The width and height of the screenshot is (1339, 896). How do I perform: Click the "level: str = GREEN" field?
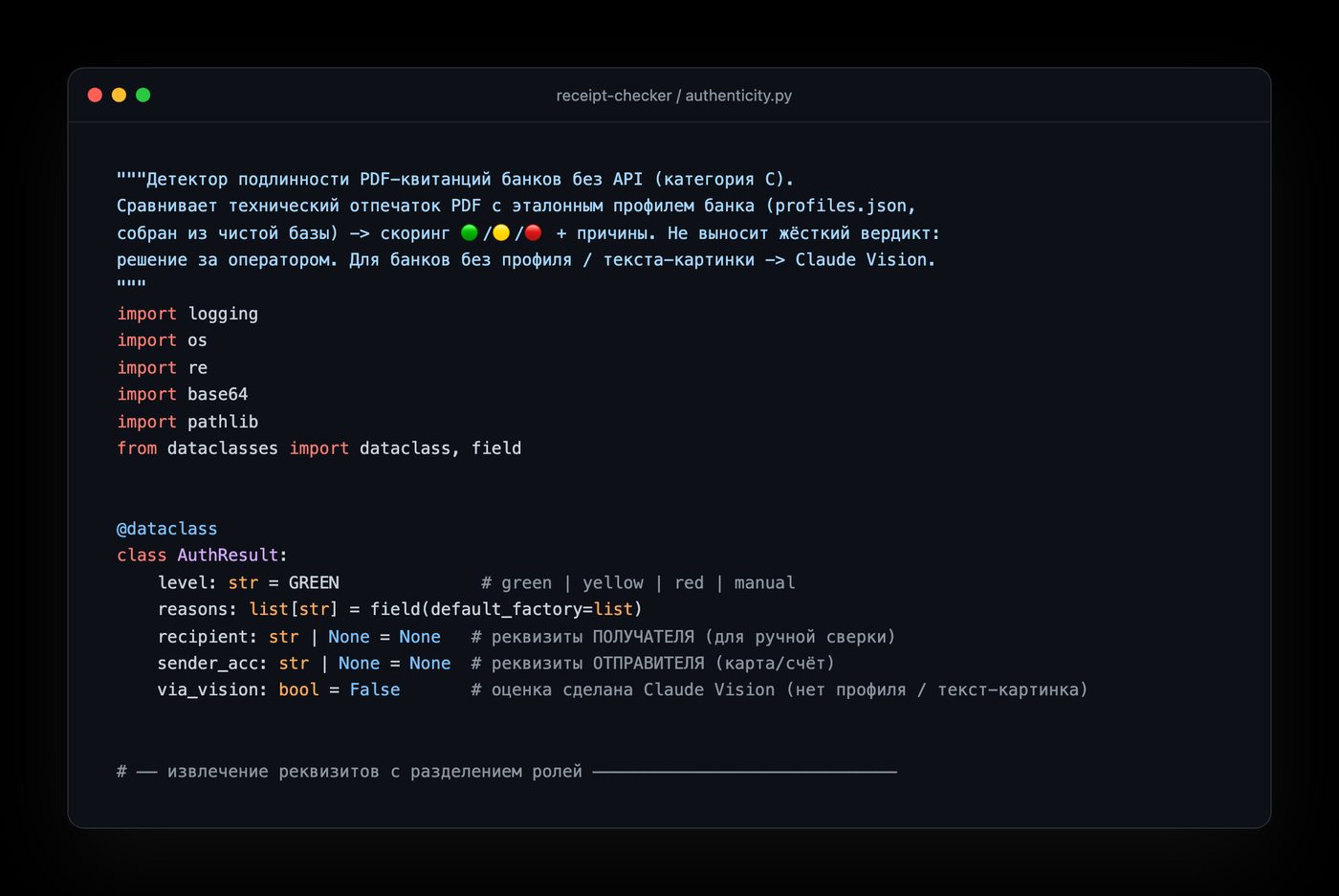coord(249,582)
